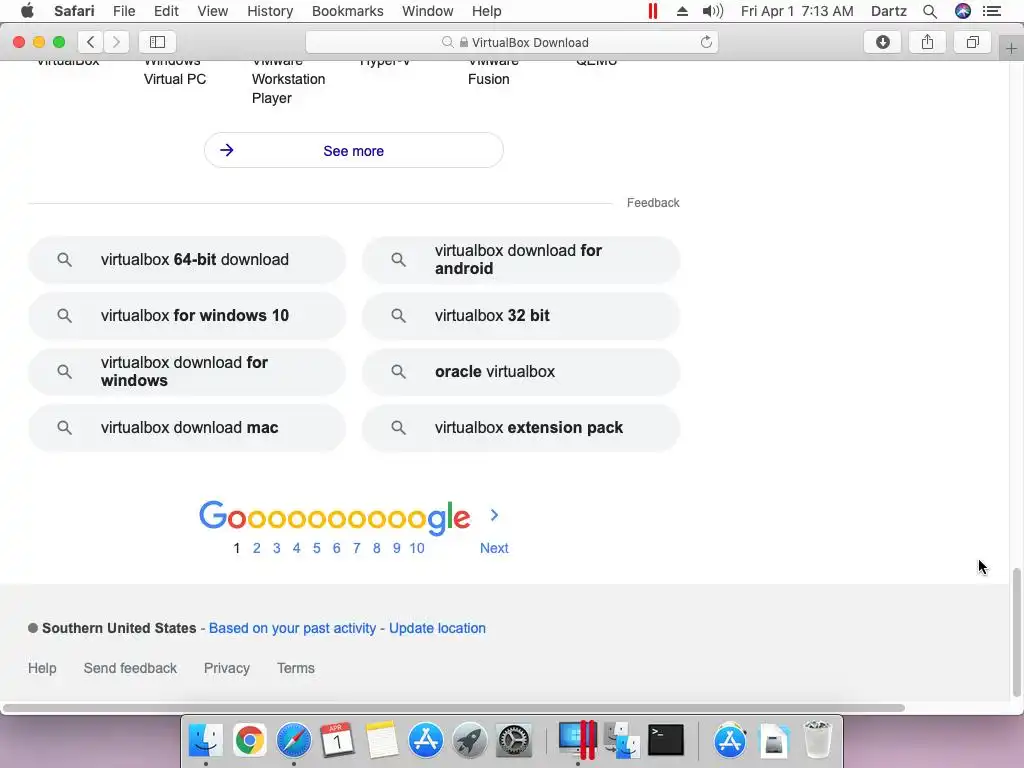This screenshot has height=768, width=1024.
Task: Open Launchpad rocket in the Dock
Action: pos(470,740)
